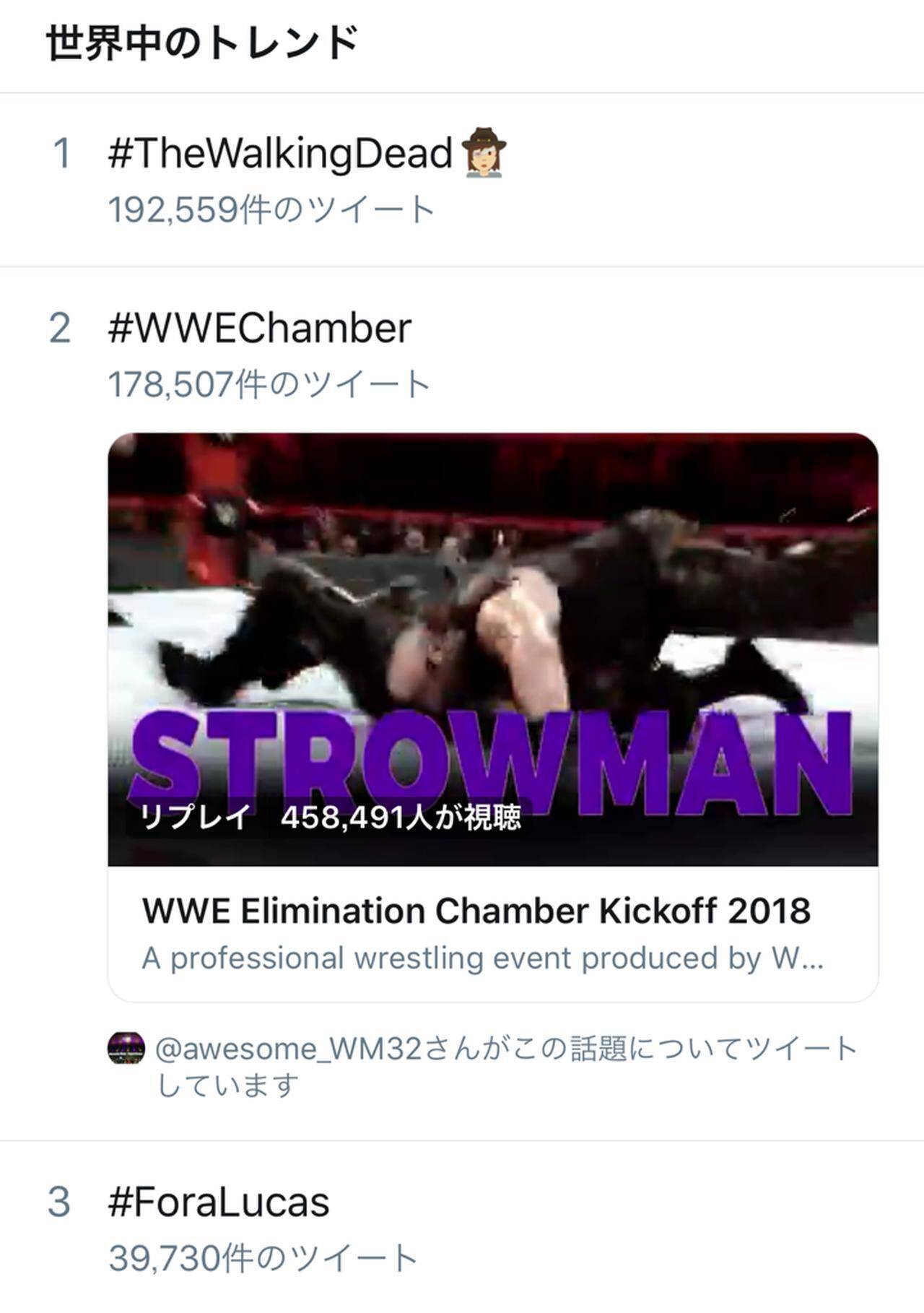Viewport: 924px width, 1313px height.
Task: Open the #ForaLucas trending hashtag
Action: (x=219, y=1202)
